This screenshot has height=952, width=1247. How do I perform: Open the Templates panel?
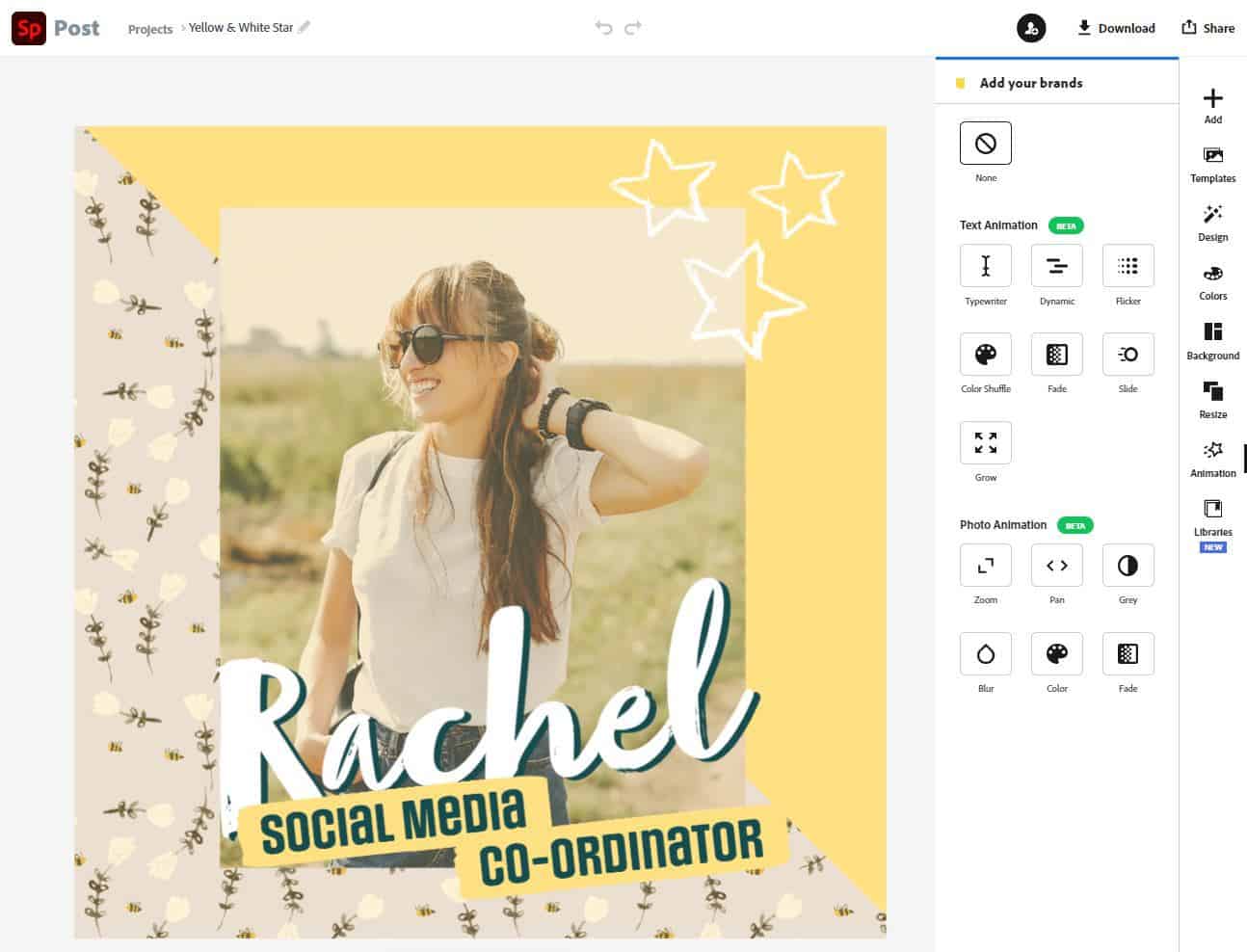click(x=1212, y=165)
